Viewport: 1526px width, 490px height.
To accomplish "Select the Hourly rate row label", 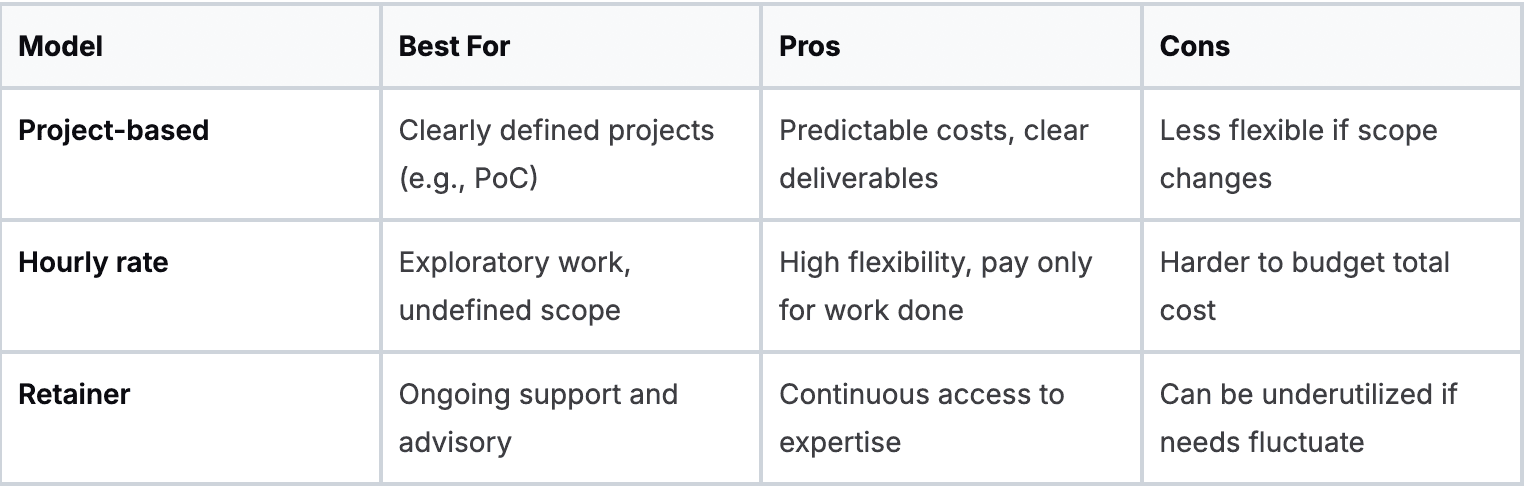I will tap(94, 263).
